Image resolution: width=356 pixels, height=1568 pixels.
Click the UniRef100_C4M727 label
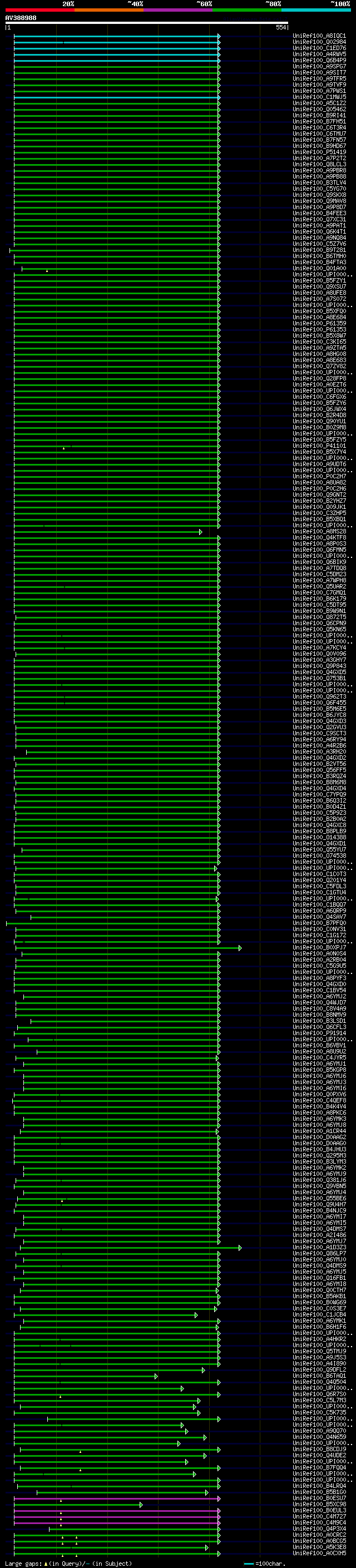point(319,1516)
